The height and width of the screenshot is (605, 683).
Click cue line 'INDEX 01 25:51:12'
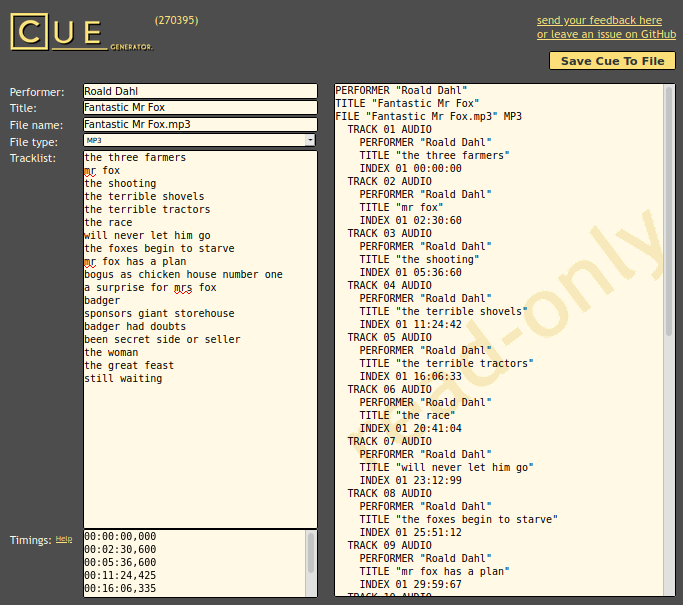[410, 533]
